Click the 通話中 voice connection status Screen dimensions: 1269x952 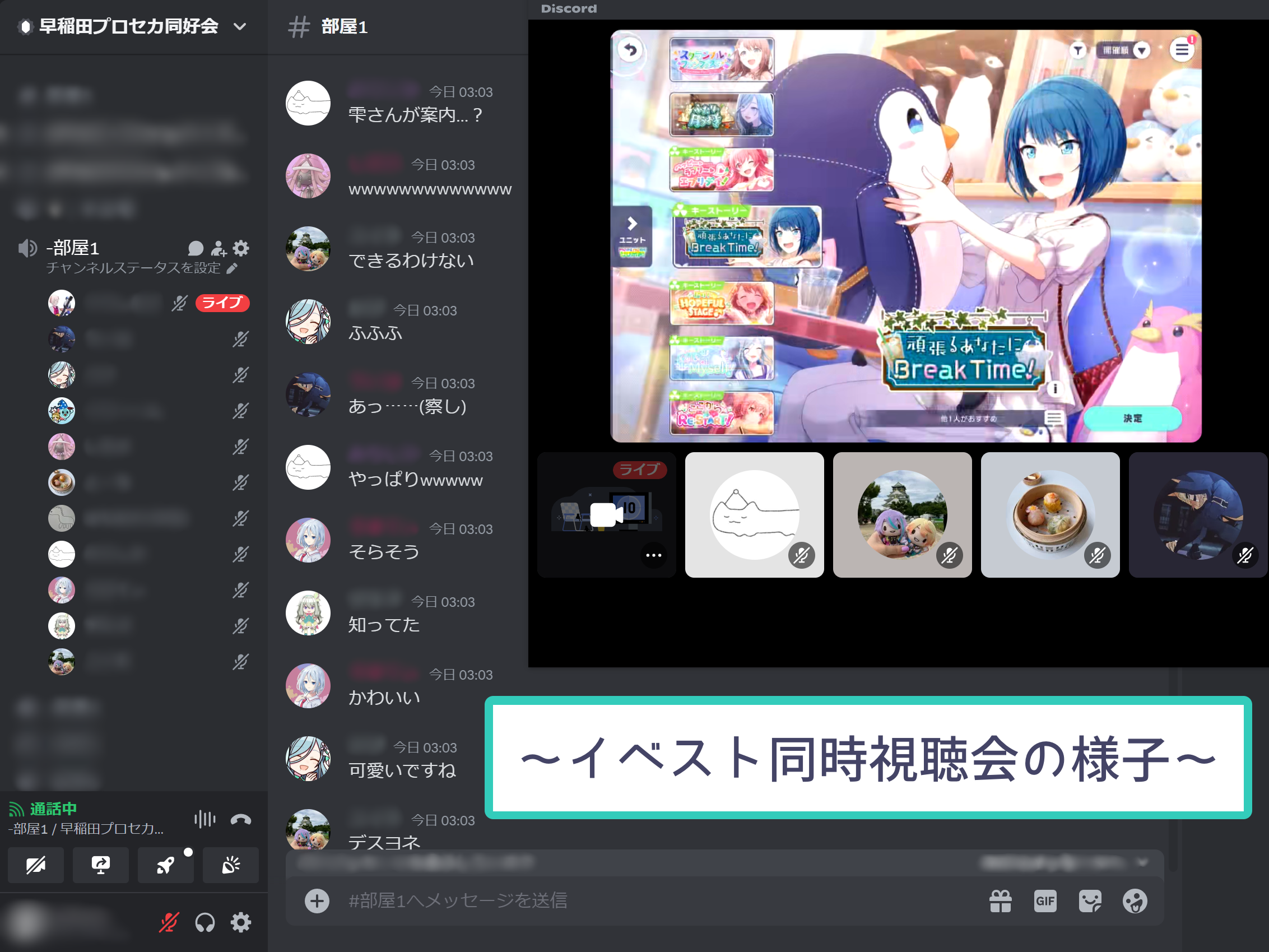pyautogui.click(x=53, y=809)
